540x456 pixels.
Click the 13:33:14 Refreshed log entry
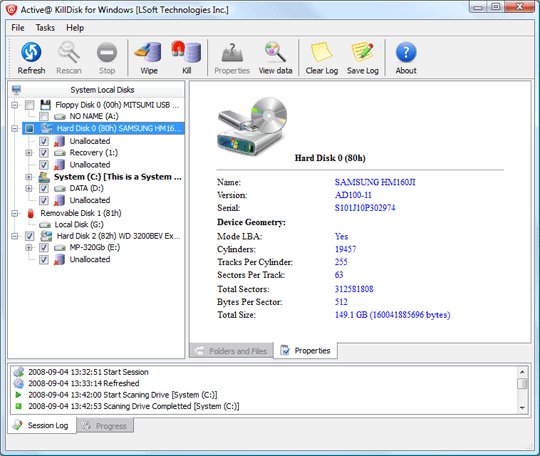(84, 383)
